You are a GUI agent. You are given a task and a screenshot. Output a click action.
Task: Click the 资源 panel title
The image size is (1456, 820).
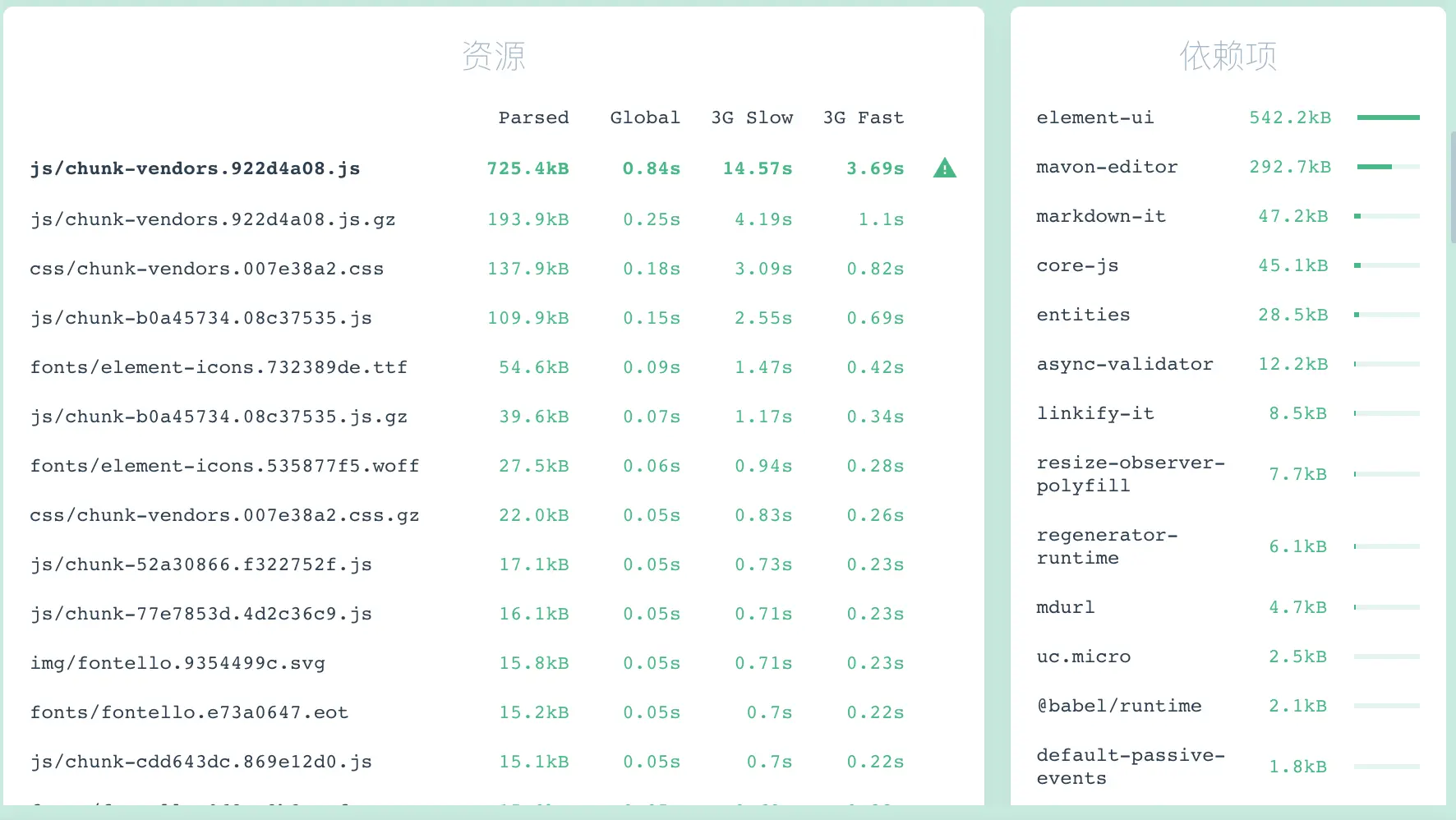pyautogui.click(x=494, y=56)
